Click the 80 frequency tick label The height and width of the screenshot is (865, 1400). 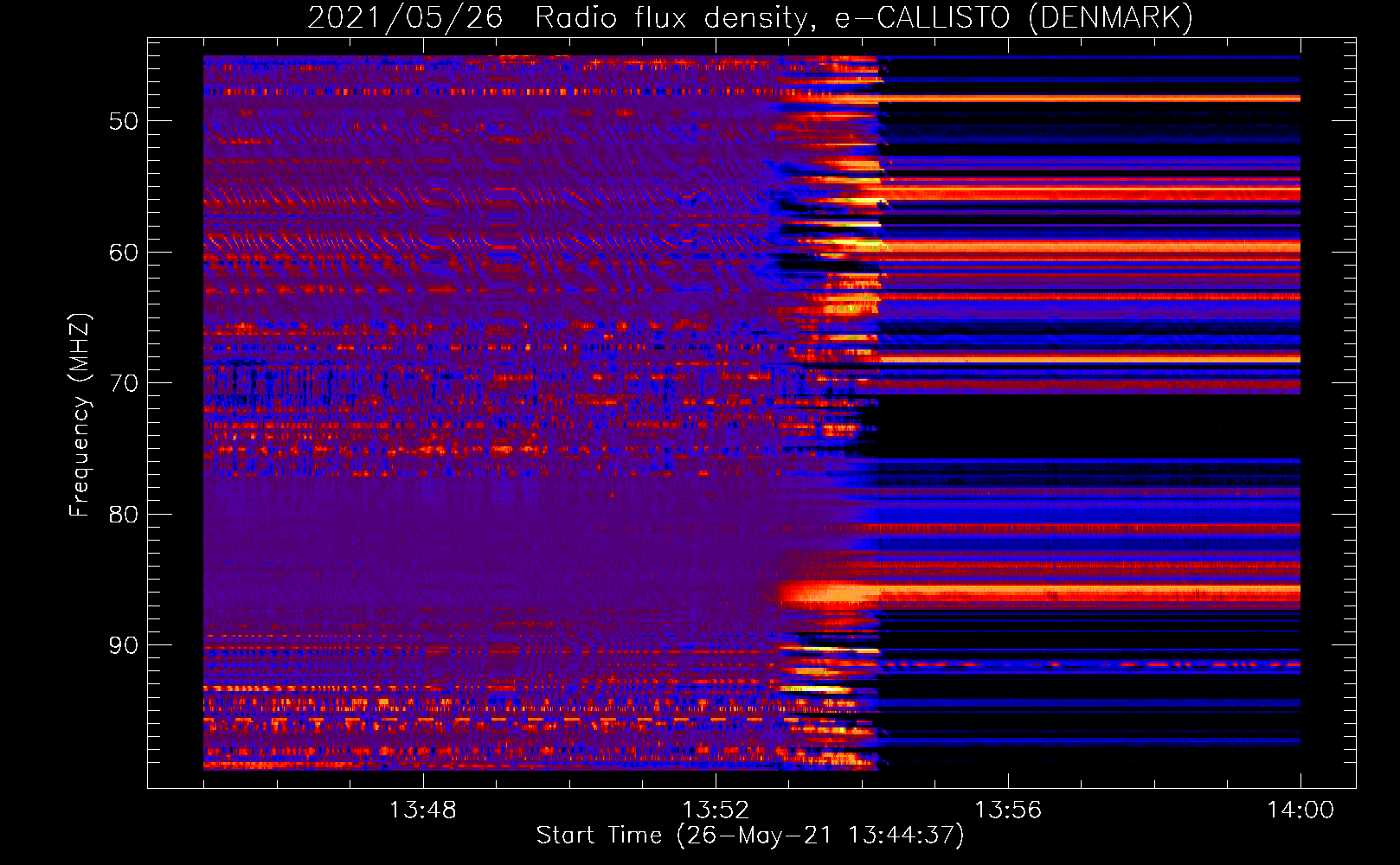123,515
